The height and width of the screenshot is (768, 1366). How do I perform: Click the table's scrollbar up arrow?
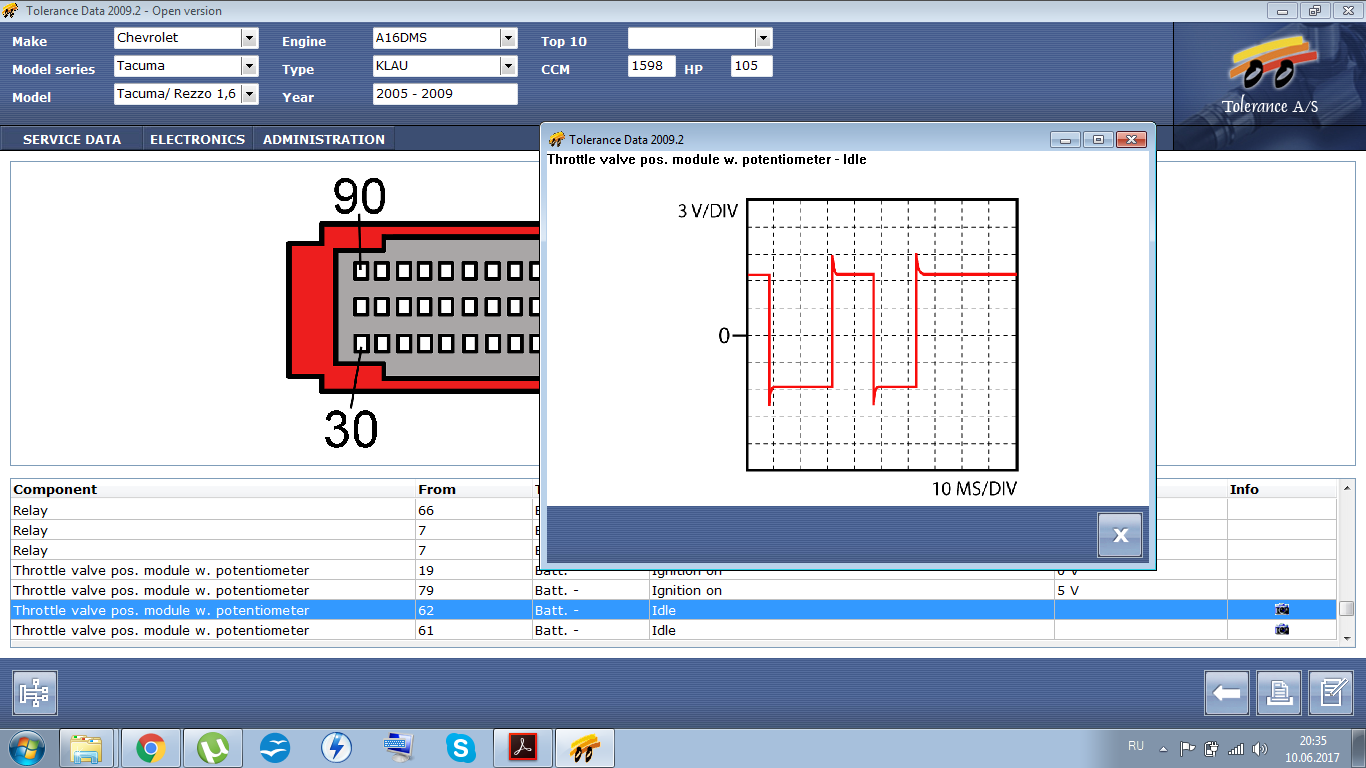(x=1347, y=487)
